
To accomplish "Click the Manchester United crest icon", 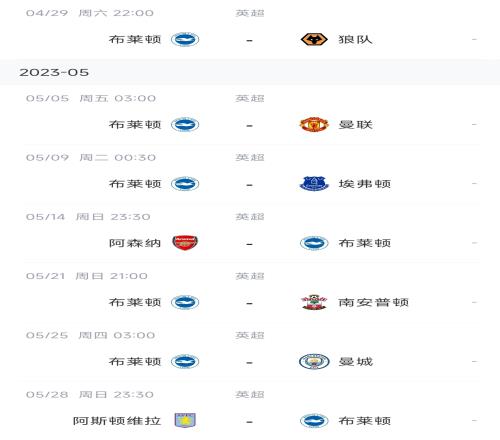I will coord(314,125).
